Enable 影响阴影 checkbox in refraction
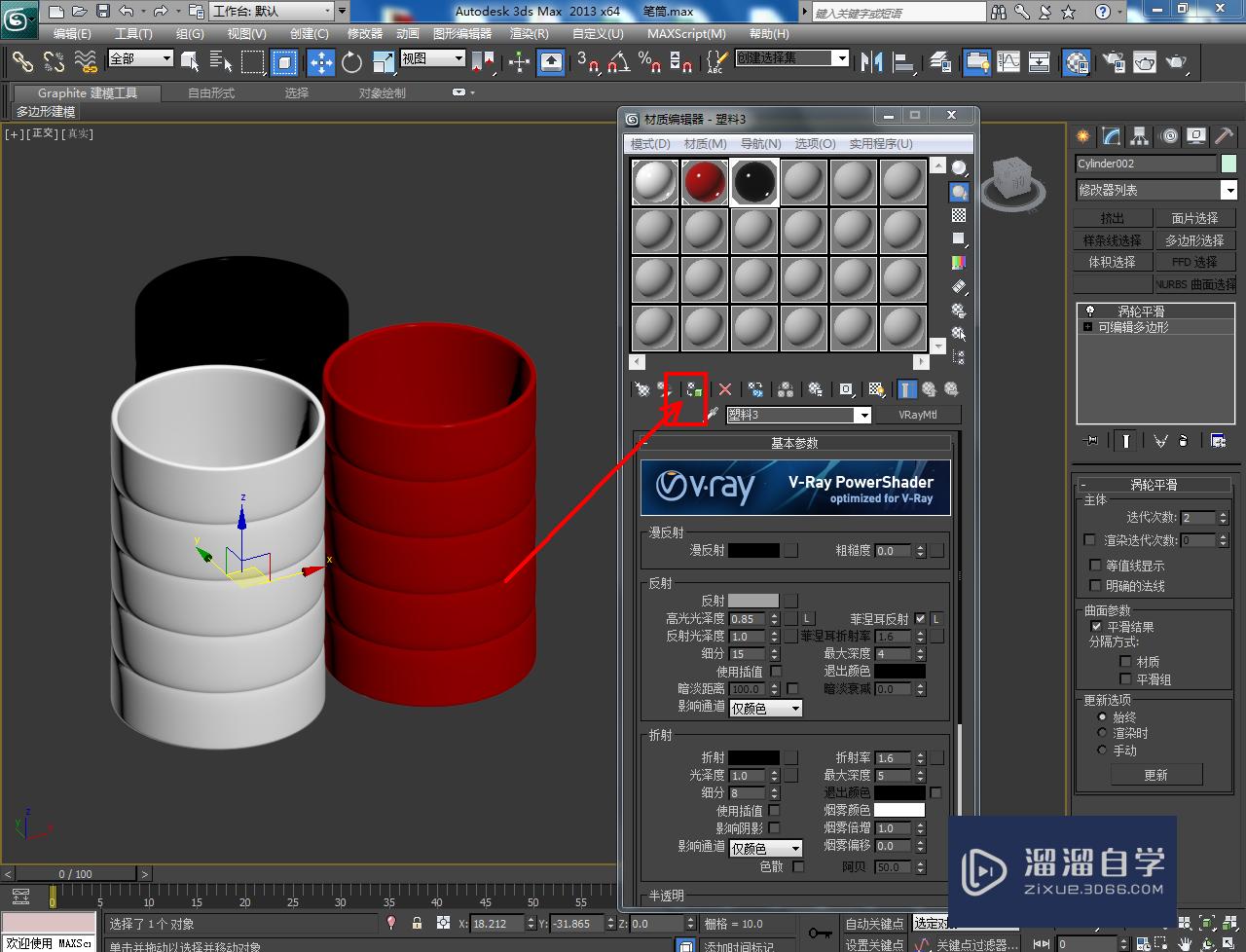The height and width of the screenshot is (952, 1246). [x=775, y=828]
